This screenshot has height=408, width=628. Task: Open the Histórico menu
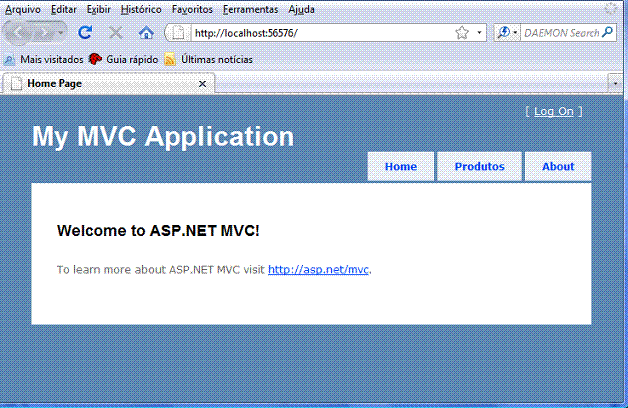tap(141, 9)
